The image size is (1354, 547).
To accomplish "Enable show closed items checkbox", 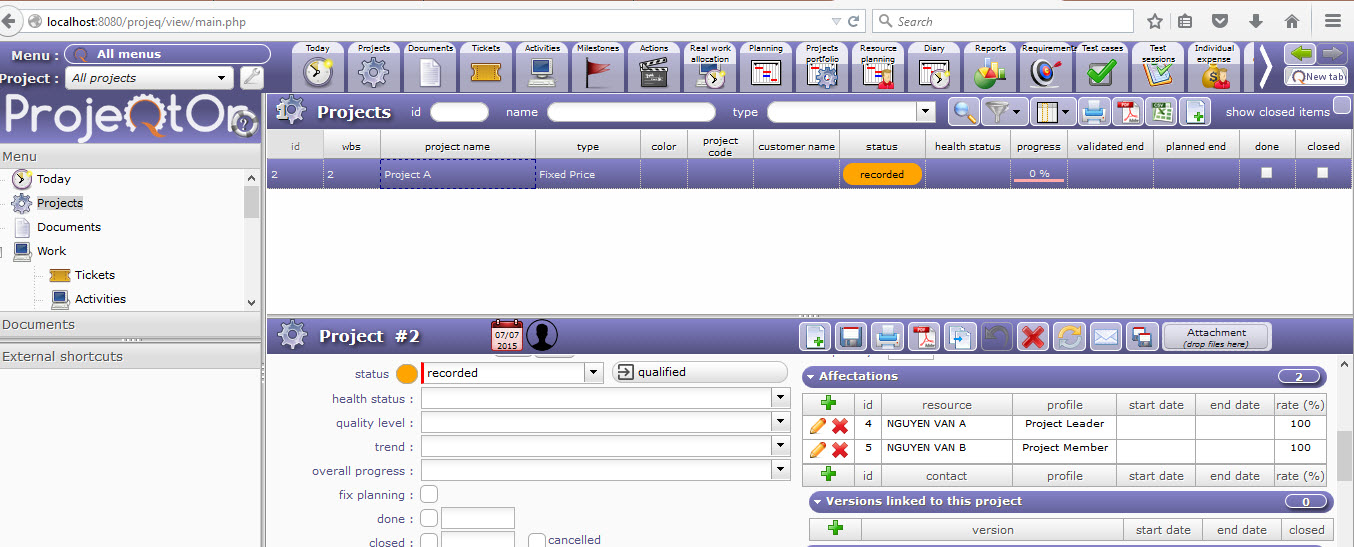I will (x=1341, y=106).
